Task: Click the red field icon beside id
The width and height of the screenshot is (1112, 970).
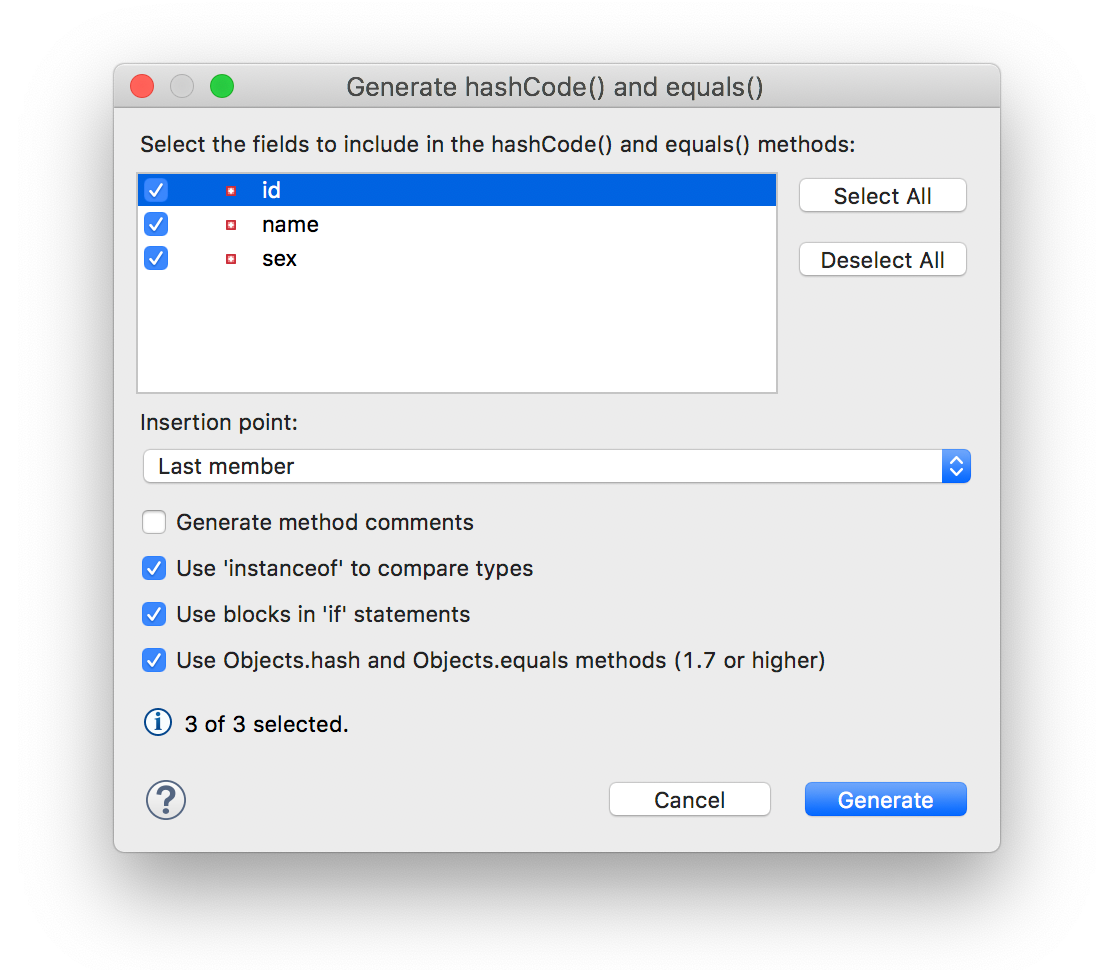Action: coord(230,191)
